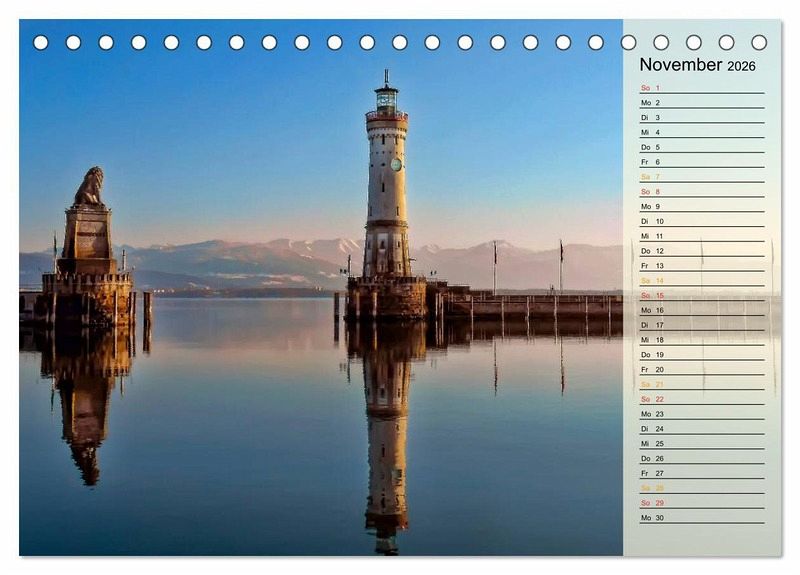Viewport: 800px width, 575px height.
Task: Select the Sunday 29 date row
Action: coord(701,503)
